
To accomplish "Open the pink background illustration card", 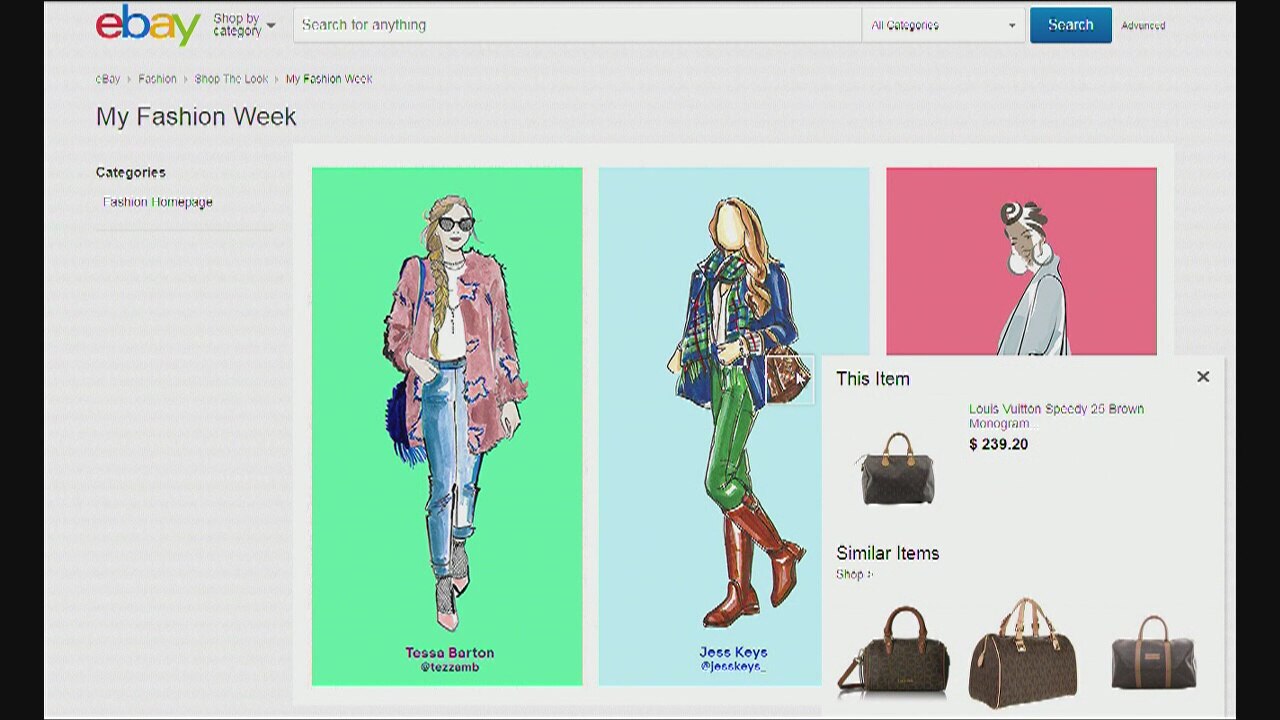I will click(1021, 261).
